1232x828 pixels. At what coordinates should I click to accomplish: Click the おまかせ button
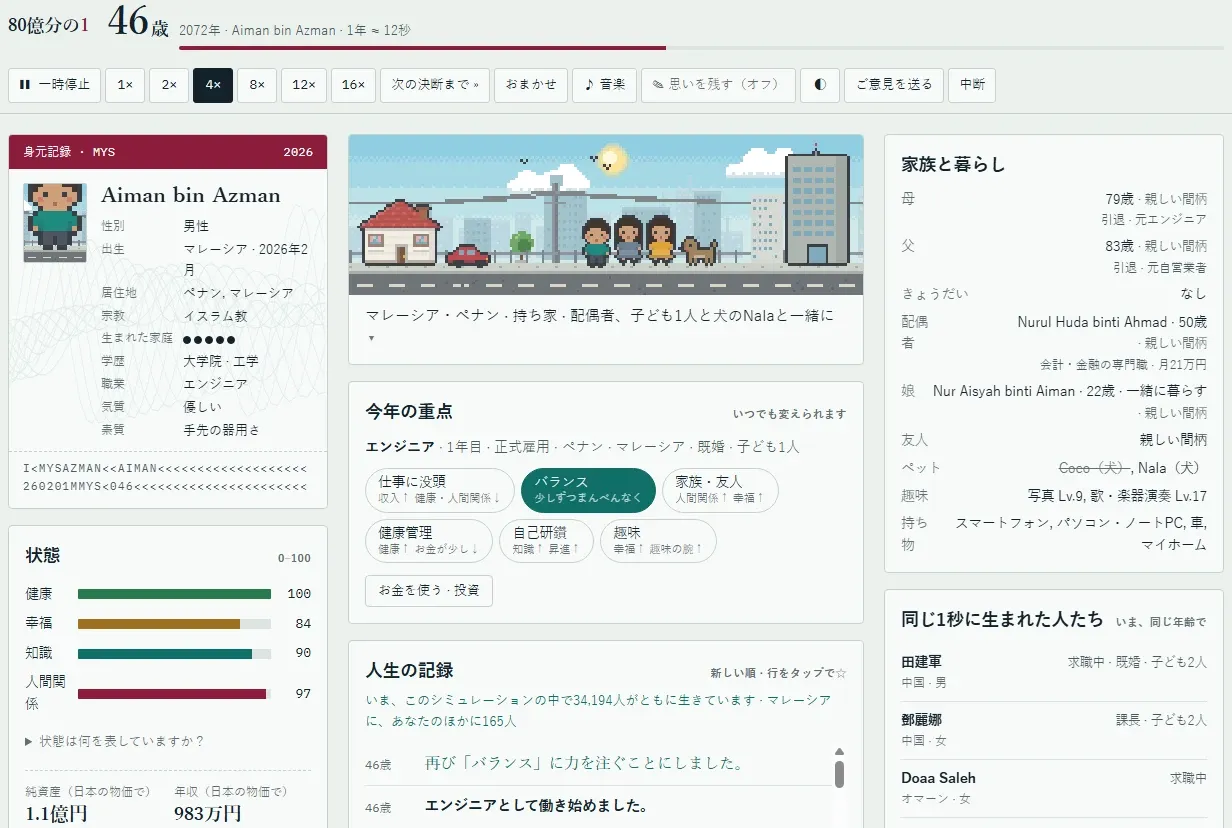531,85
